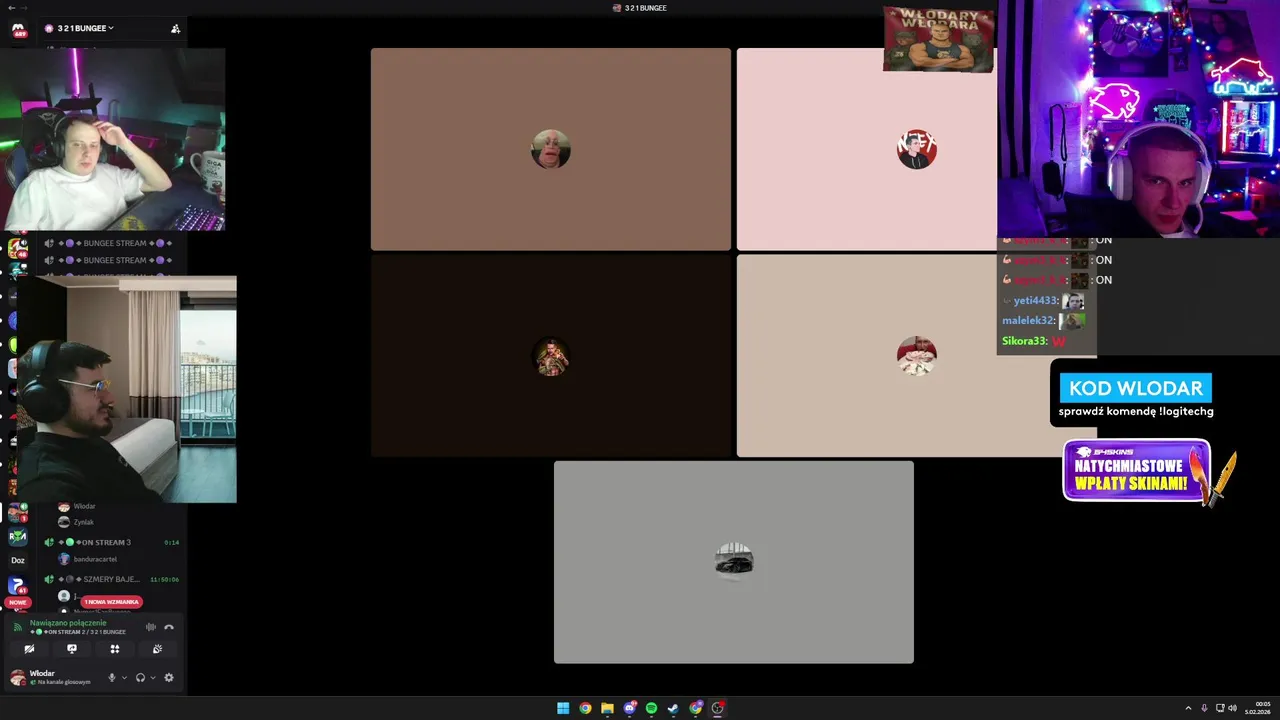
Task: Select top-left brown participant tile
Action: pyautogui.click(x=551, y=149)
